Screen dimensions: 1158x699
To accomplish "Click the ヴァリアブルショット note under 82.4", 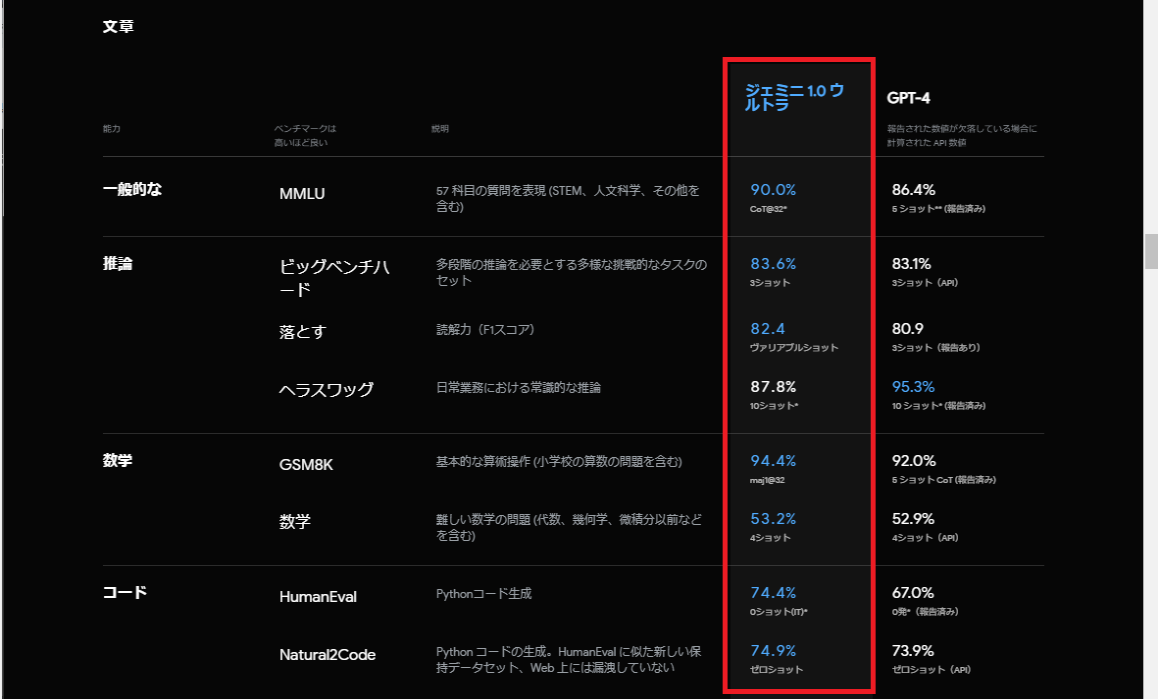I will pos(794,348).
